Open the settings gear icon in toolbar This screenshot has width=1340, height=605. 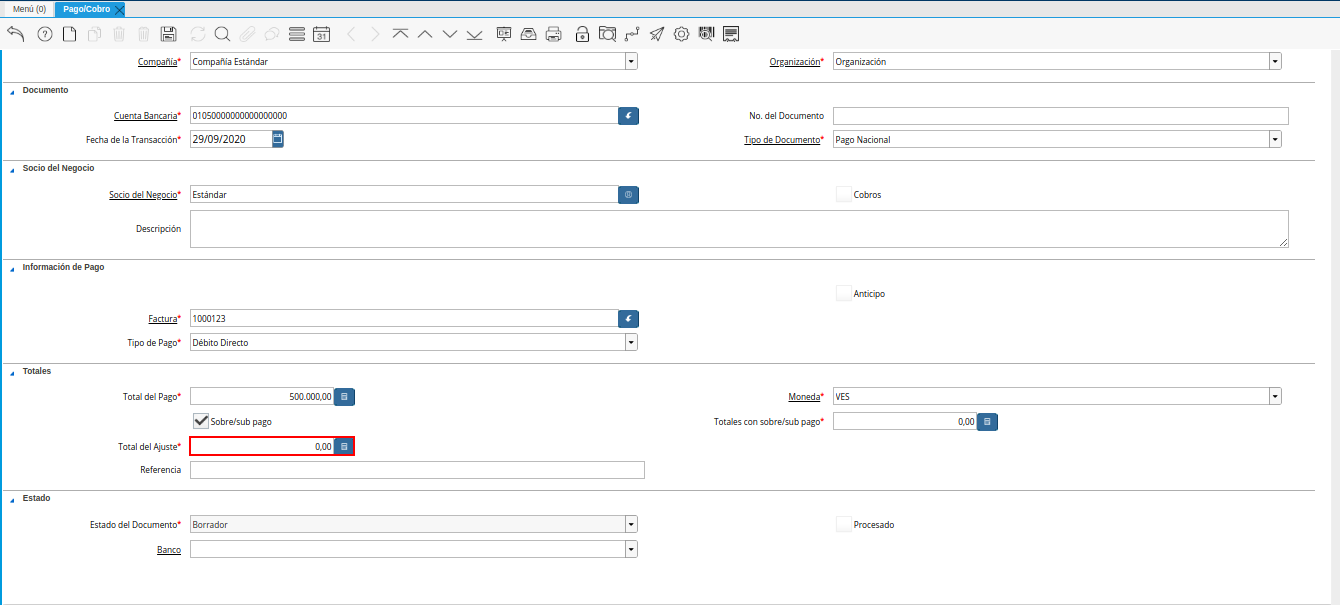(x=681, y=34)
